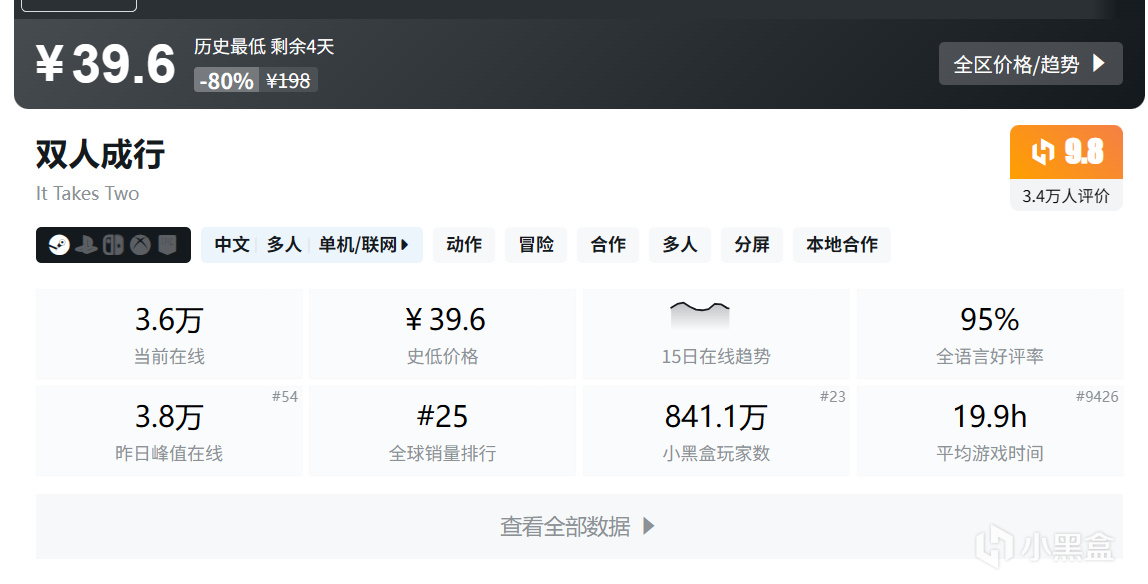Select the Epic Games platform icon

[168, 244]
